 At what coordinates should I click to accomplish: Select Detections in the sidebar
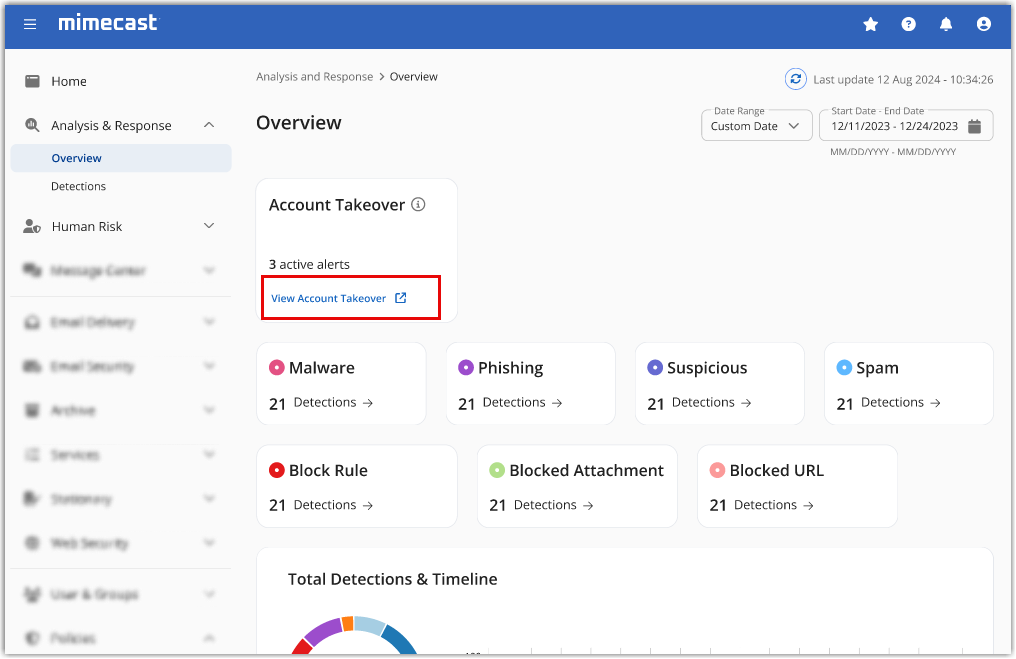pyautogui.click(x=78, y=186)
